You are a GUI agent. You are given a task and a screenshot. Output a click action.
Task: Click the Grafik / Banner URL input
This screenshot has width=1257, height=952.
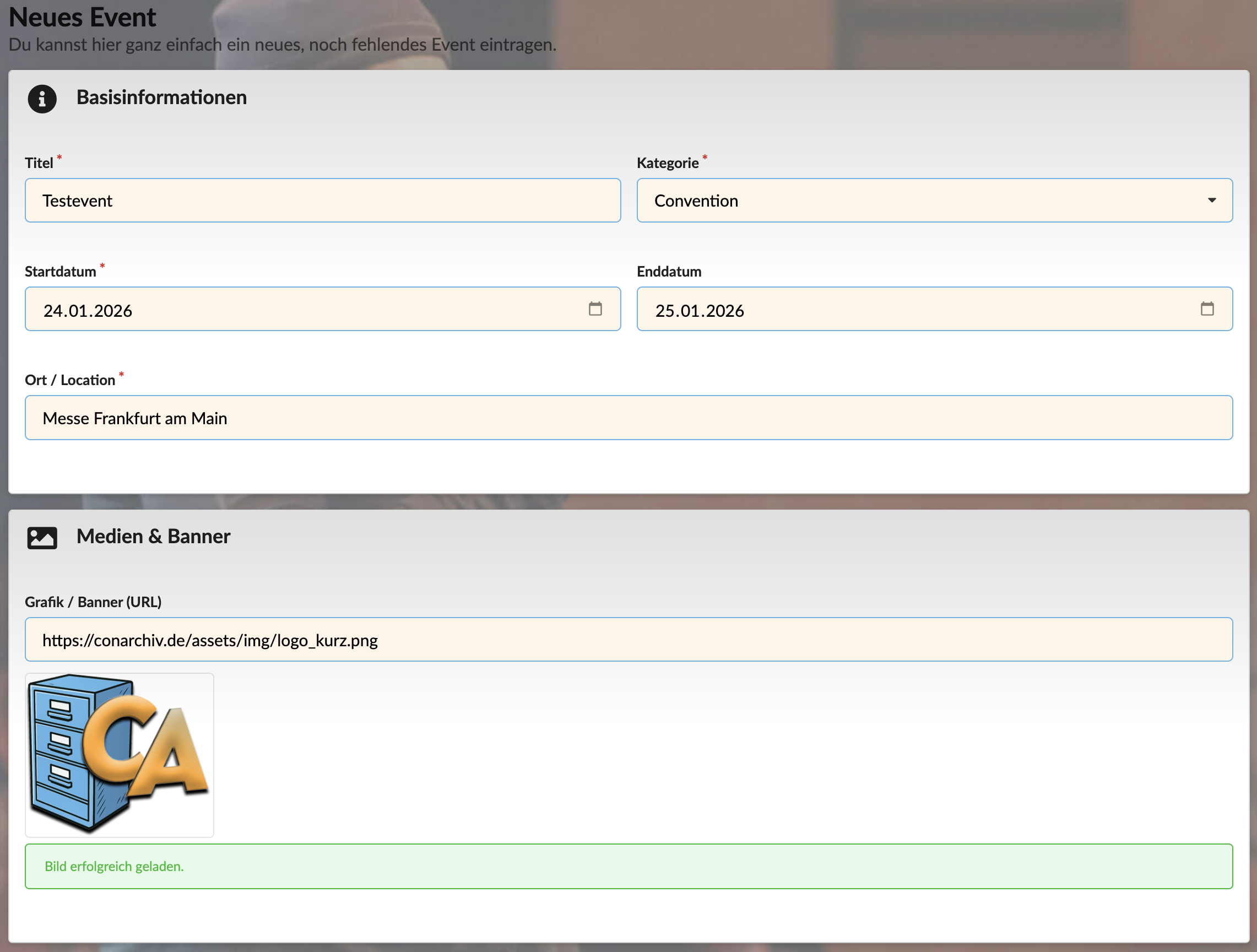[628, 640]
